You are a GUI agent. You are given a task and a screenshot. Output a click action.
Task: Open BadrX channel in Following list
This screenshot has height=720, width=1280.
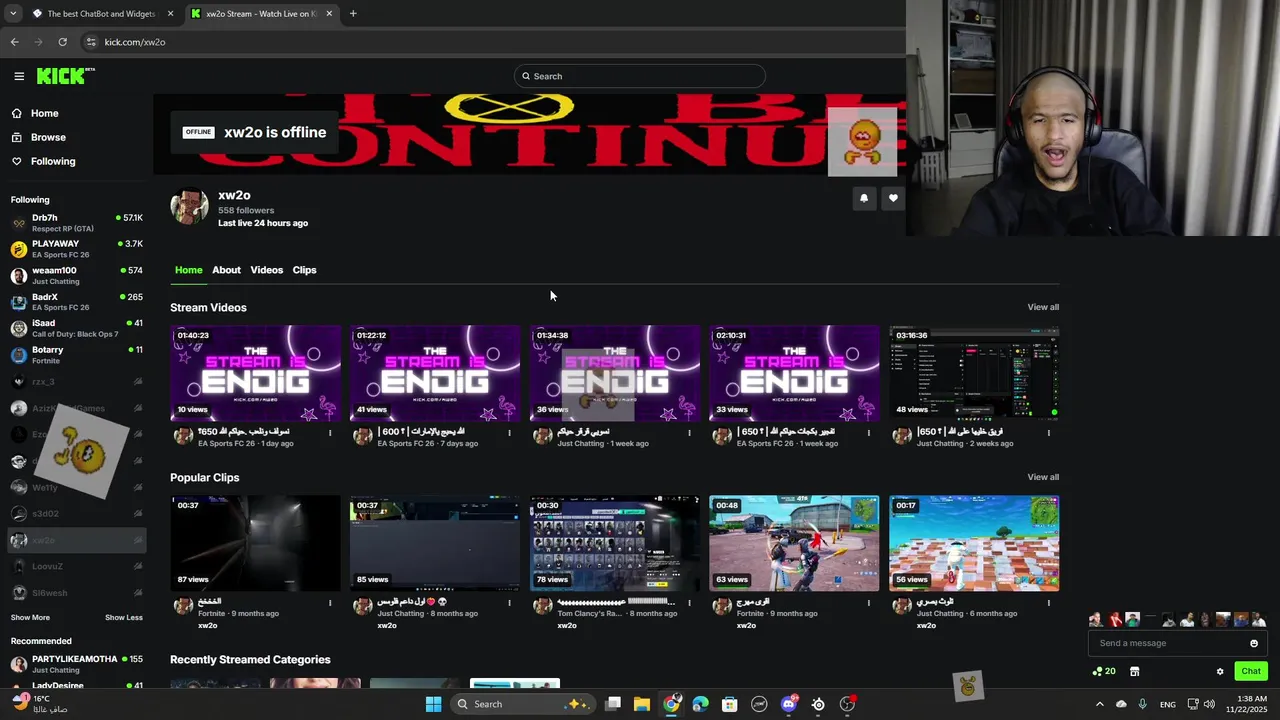(77, 302)
